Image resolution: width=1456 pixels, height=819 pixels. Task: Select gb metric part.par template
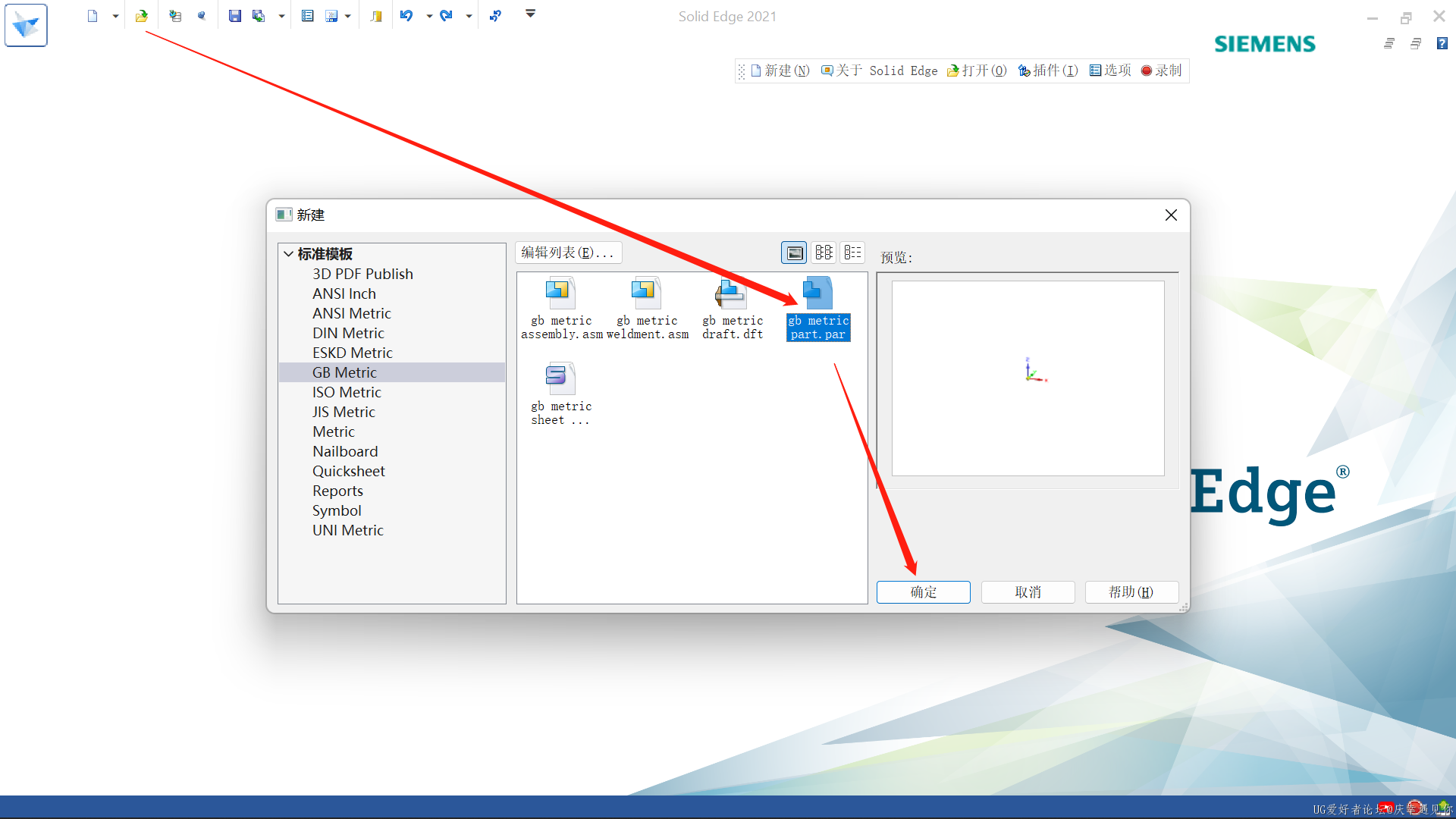tap(818, 309)
